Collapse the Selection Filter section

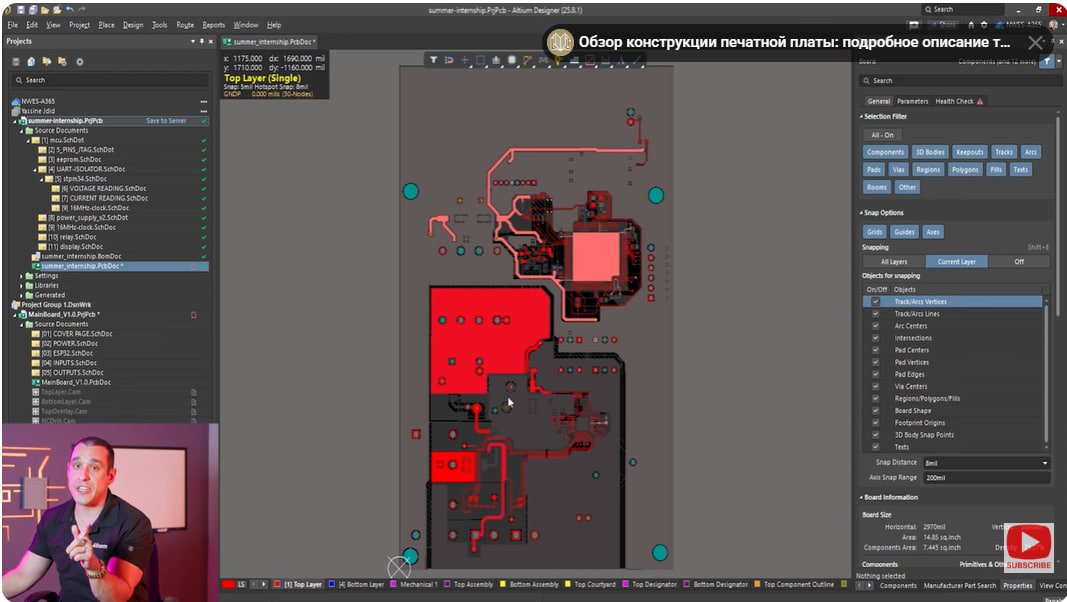pos(861,117)
